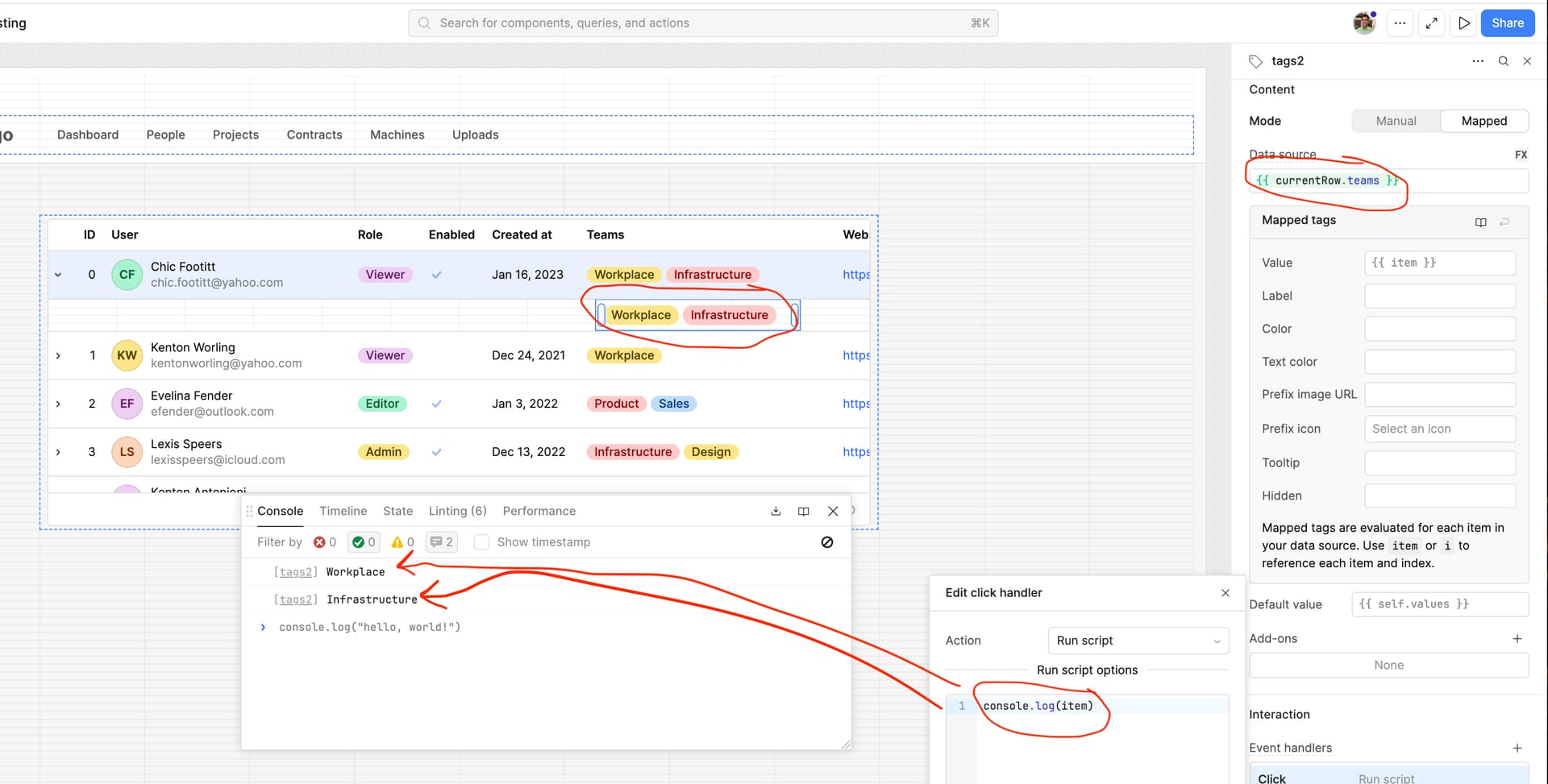Click the Preview play icon

point(1463,23)
